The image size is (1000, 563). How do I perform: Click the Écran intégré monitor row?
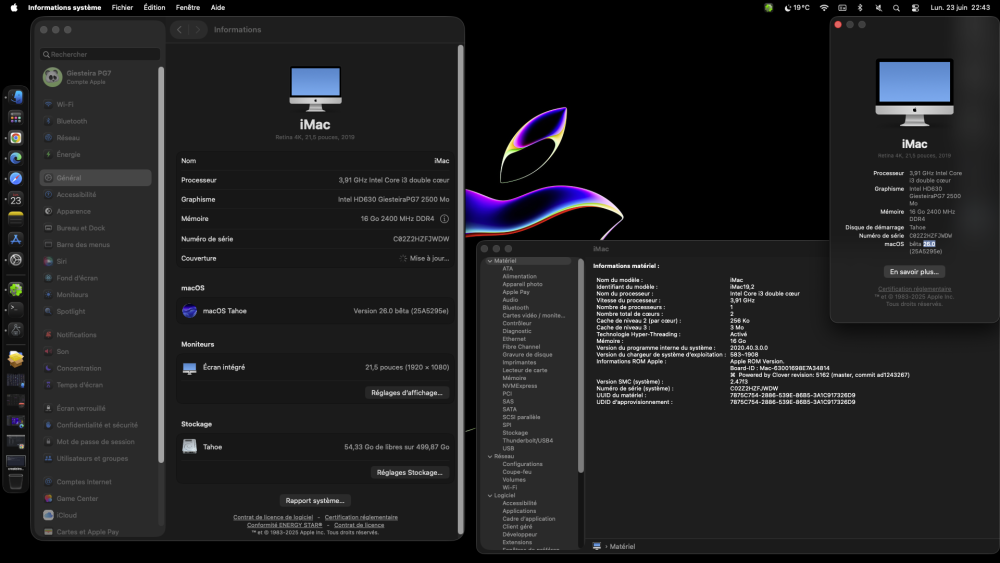(x=315, y=367)
